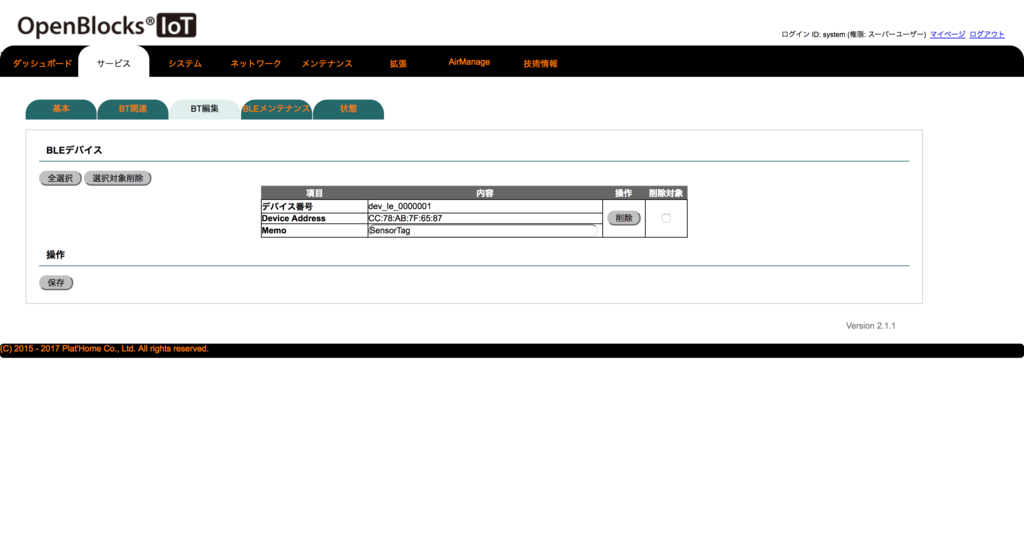Click the ログアウト link
This screenshot has height=540, width=1024.
(987, 34)
